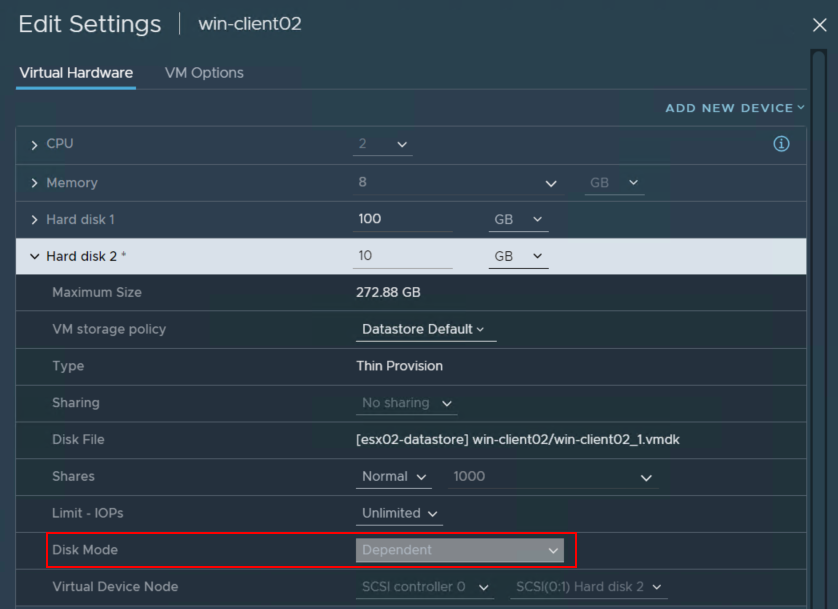Open the CPU count dropdown
The image size is (838, 609).
click(x=384, y=144)
